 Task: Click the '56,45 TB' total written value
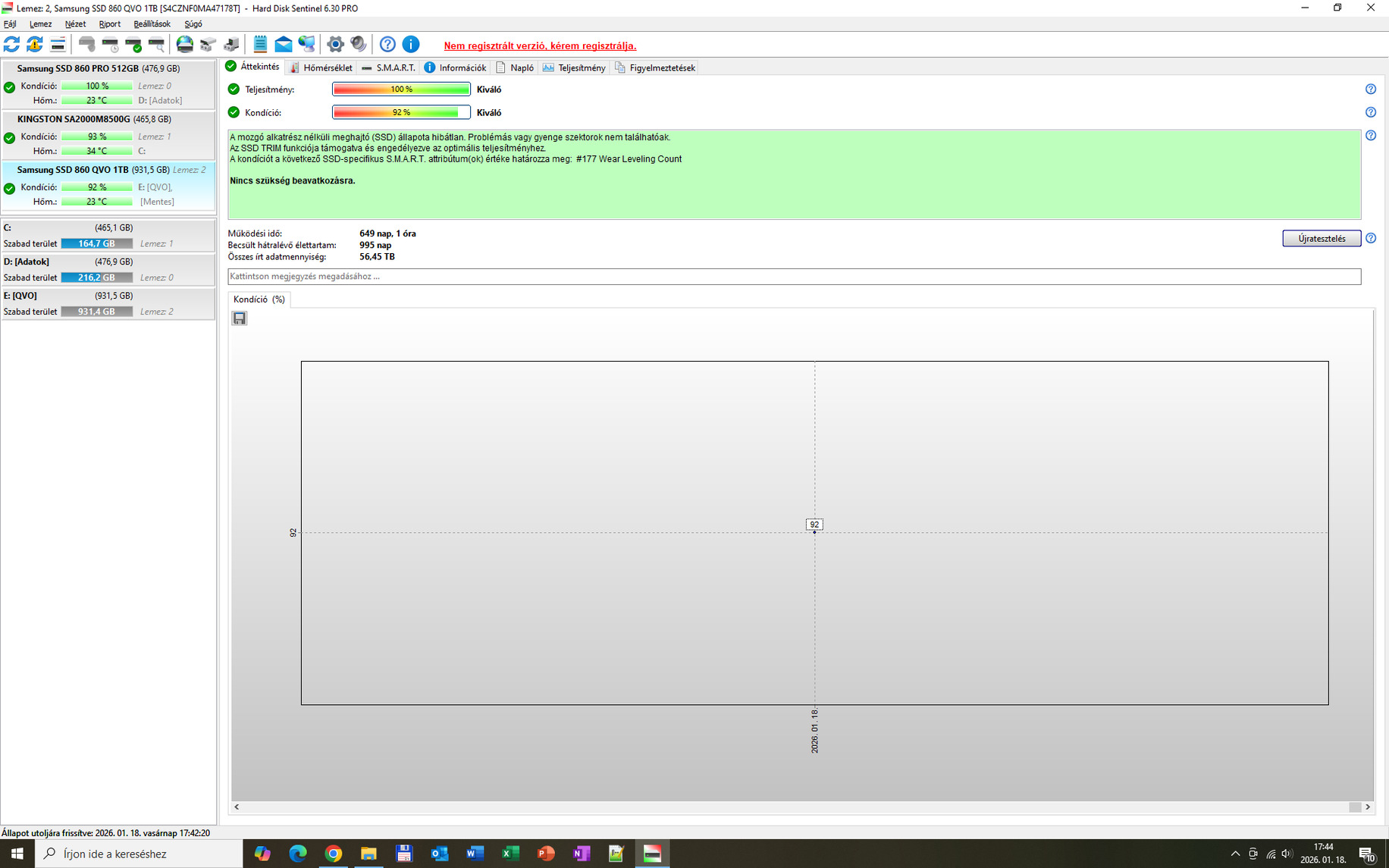coord(377,256)
